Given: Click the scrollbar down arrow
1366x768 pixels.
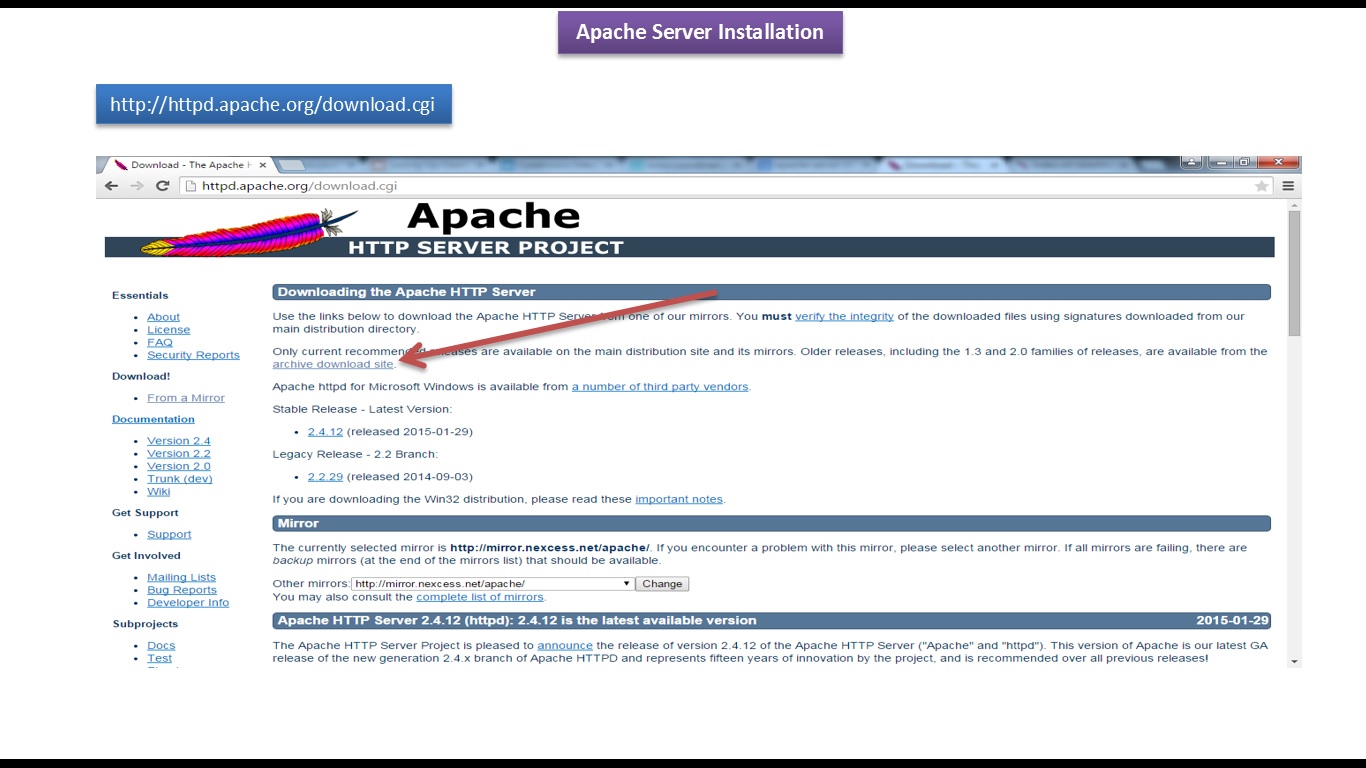Looking at the screenshot, I should tap(1294, 661).
